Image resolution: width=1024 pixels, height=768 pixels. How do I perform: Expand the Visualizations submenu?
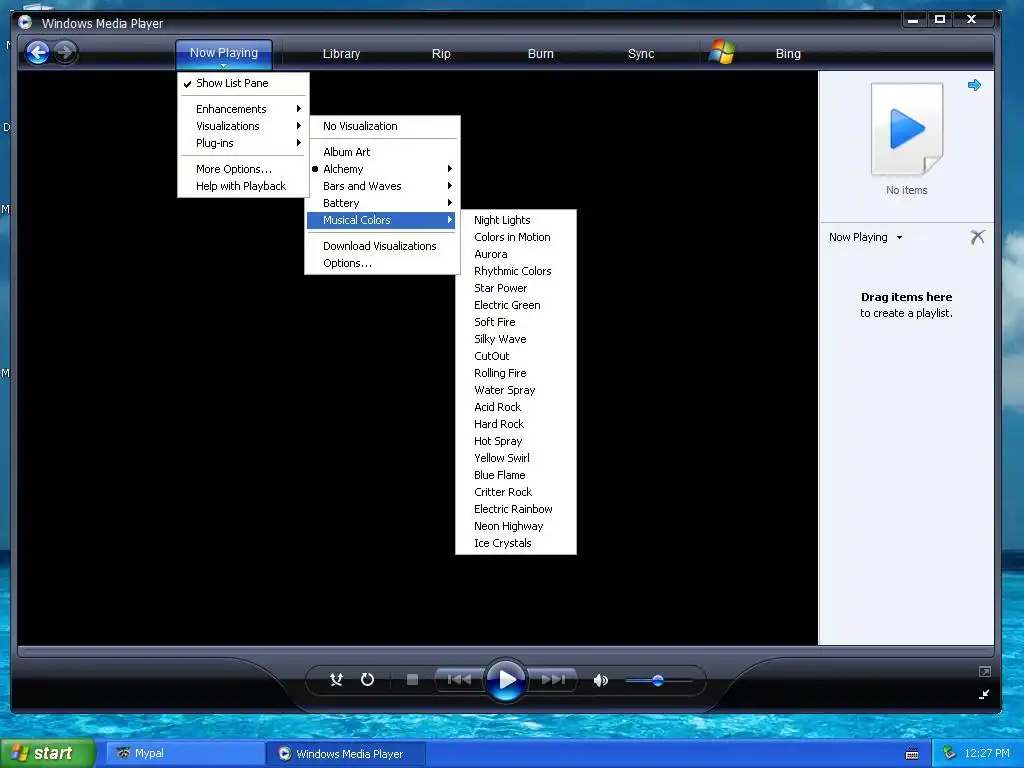point(243,126)
